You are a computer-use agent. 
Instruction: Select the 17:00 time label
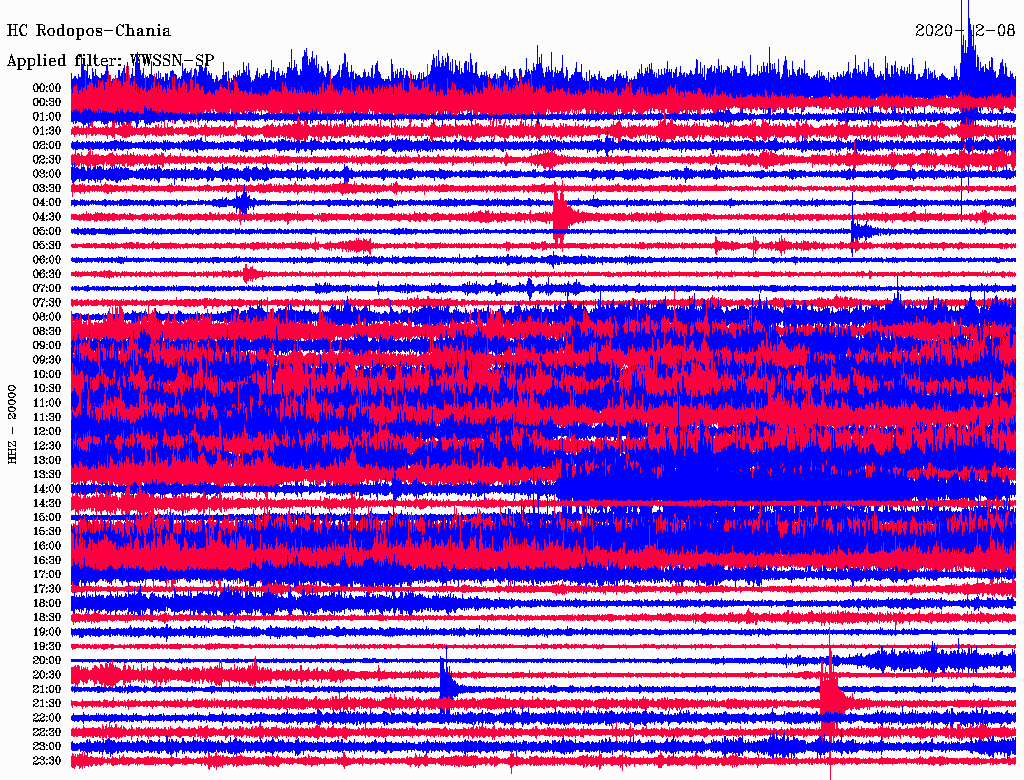(x=46, y=575)
